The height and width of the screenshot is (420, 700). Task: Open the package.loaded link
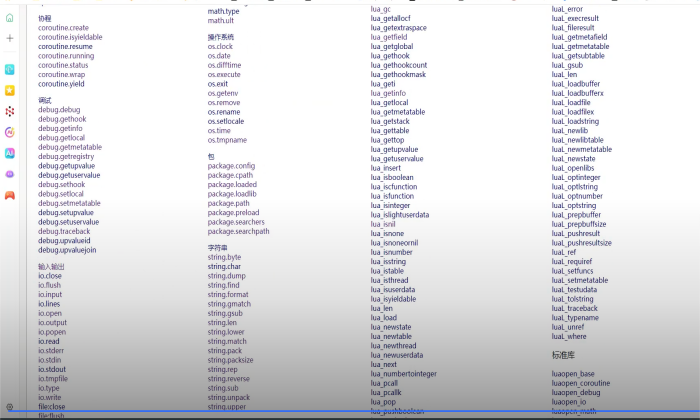(232, 185)
